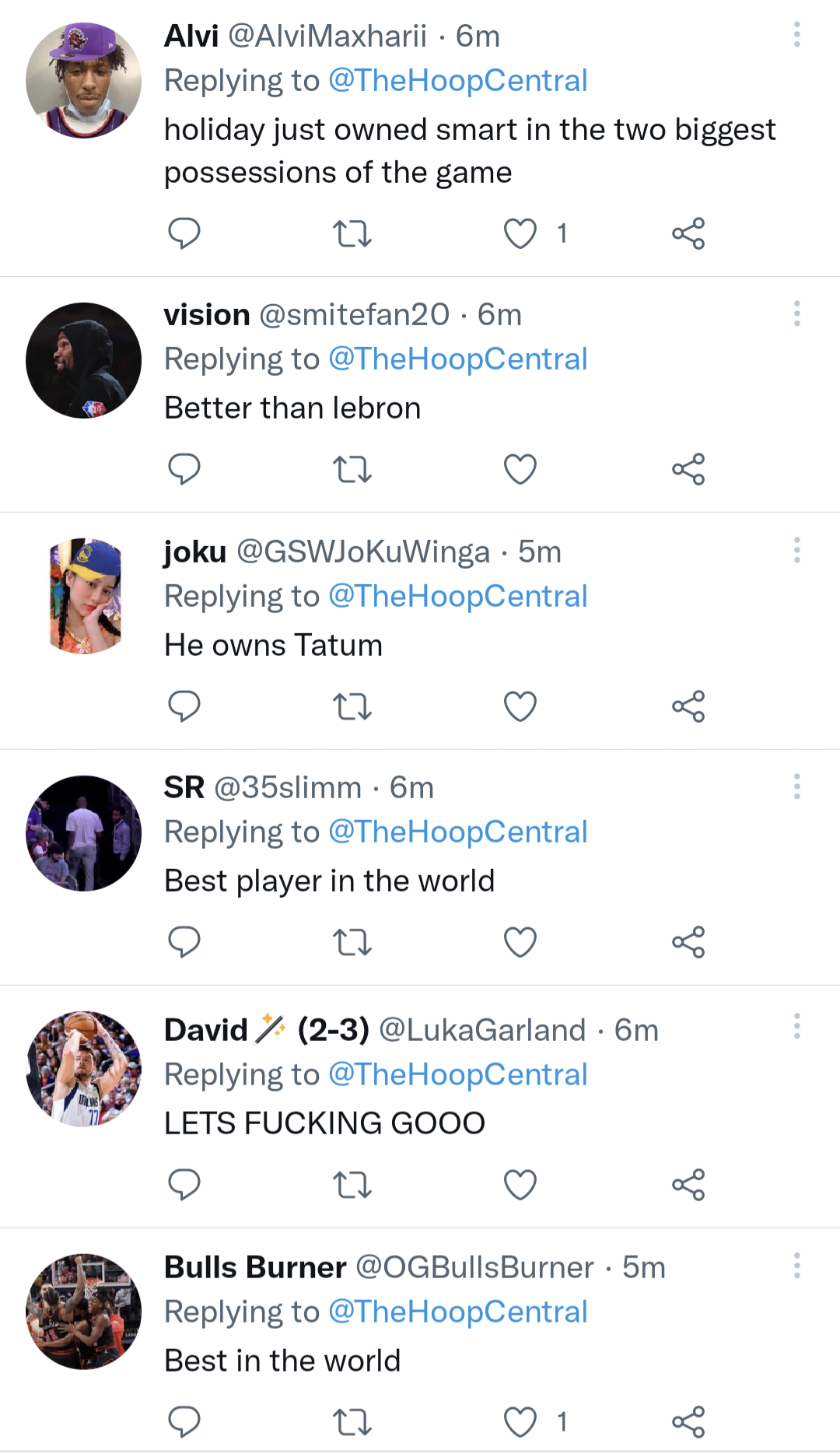Screen dimensions: 840x1454
Task: Retweet joku's 'He owns Tatum' reply
Action: (x=352, y=706)
